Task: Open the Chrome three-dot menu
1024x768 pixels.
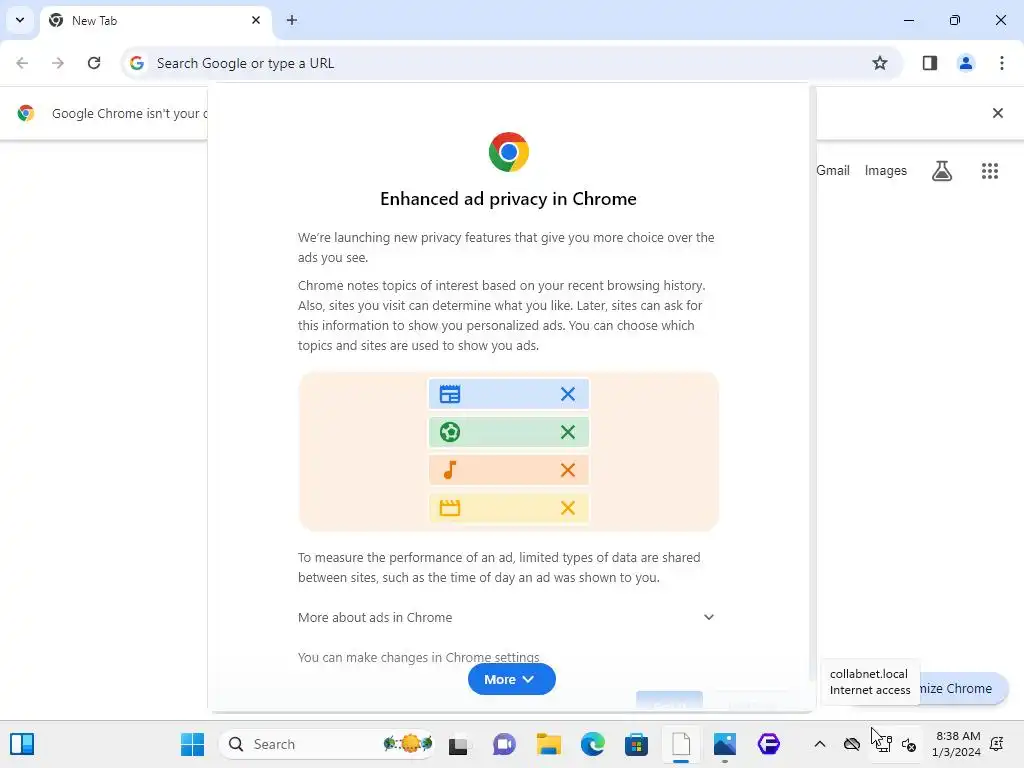Action: [1002, 63]
